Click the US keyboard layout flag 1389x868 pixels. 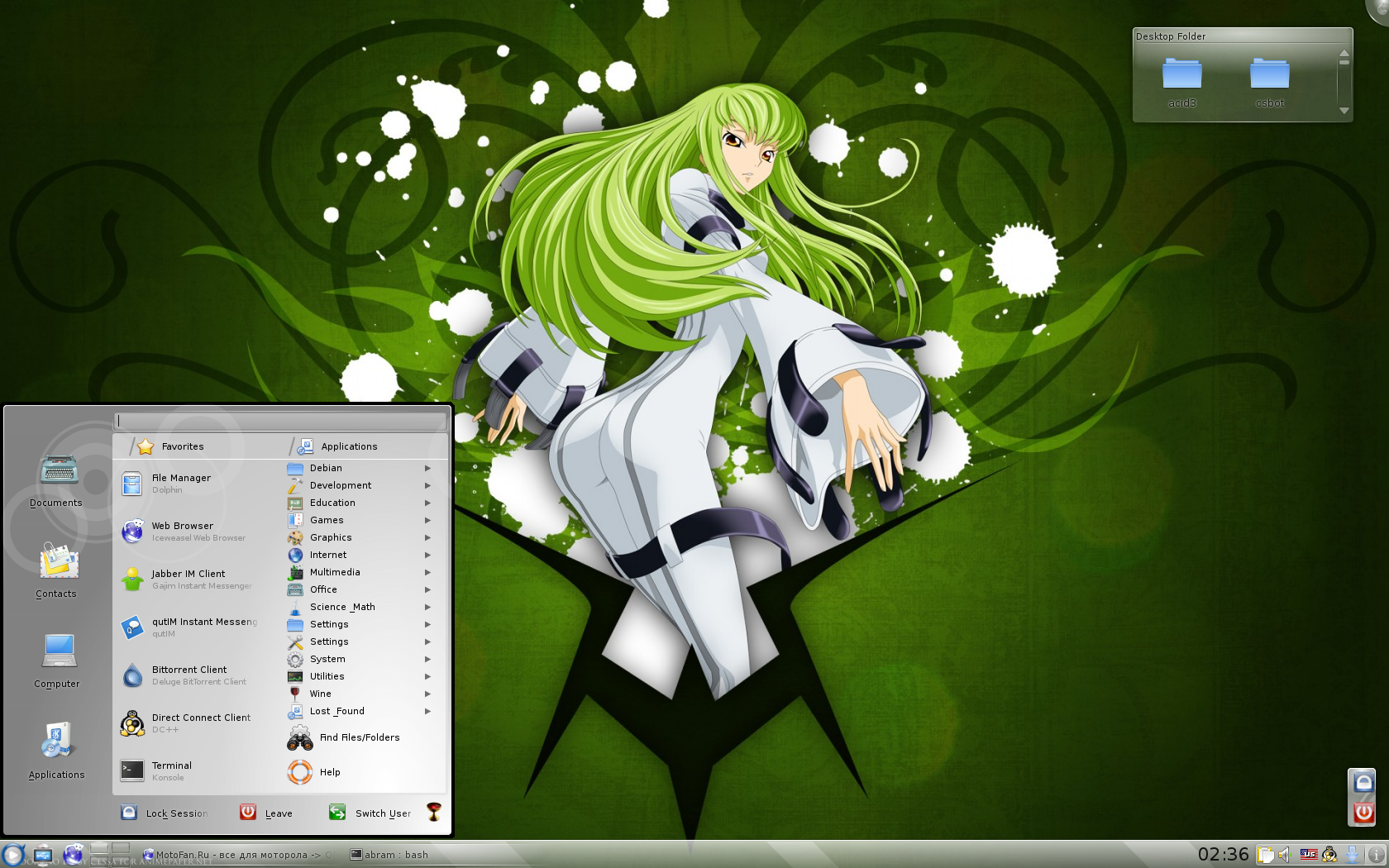[x=1308, y=855]
